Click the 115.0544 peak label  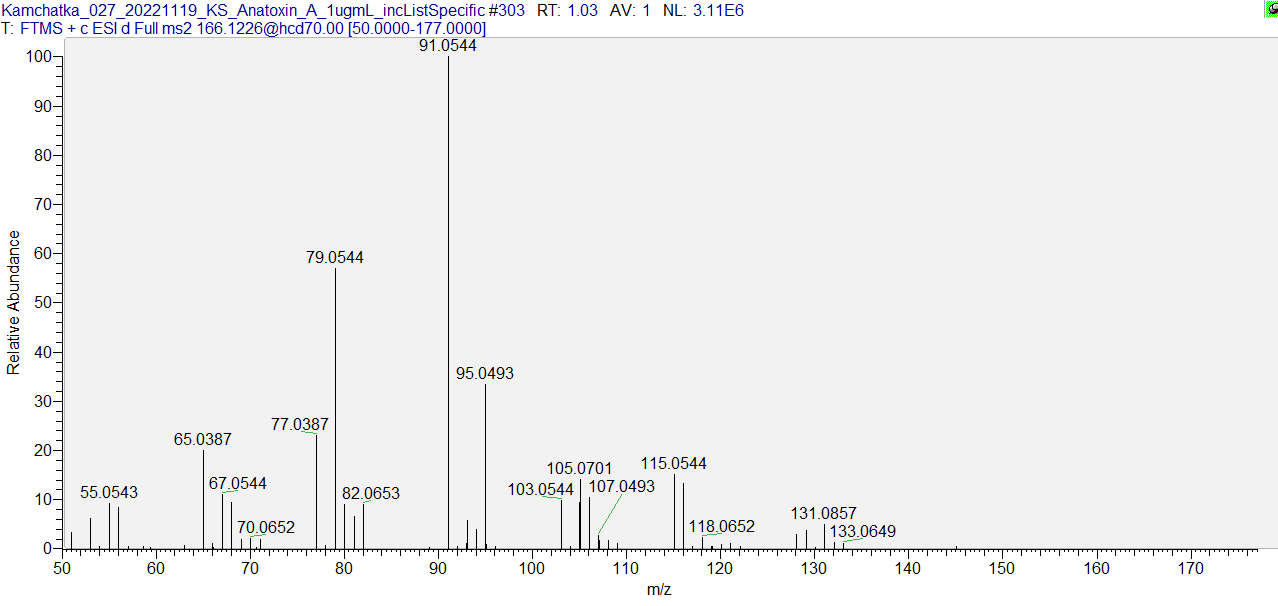pyautogui.click(x=674, y=464)
